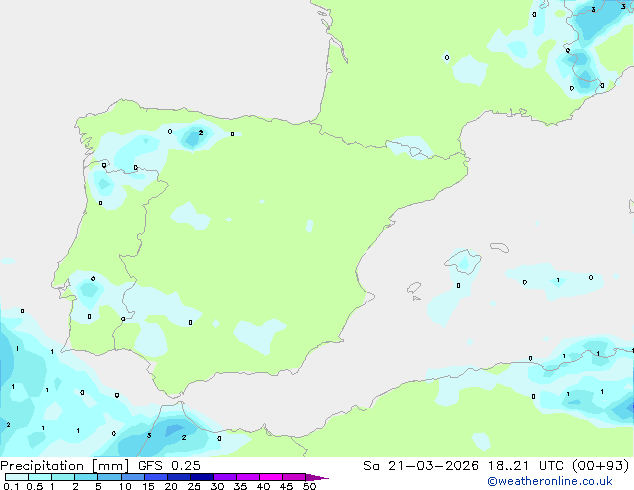Screen dimensions: 634x490
Task: Click the Mallorca island outline
Action: click(x=463, y=262)
